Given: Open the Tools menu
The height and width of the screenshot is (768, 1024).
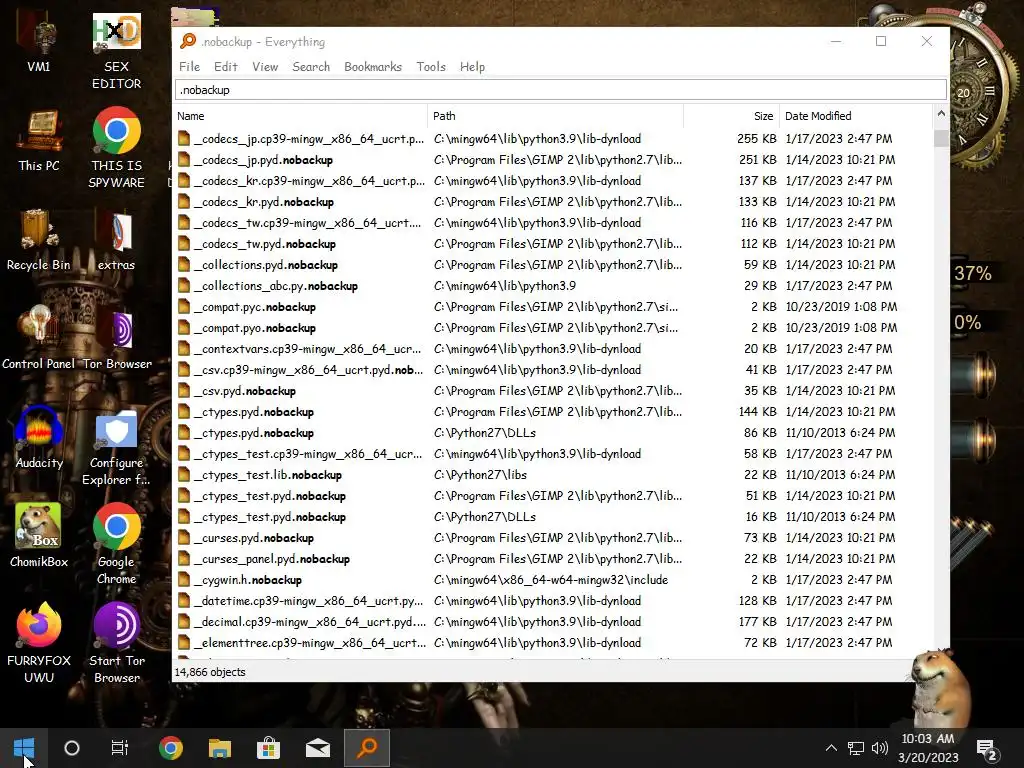Looking at the screenshot, I should tap(431, 67).
